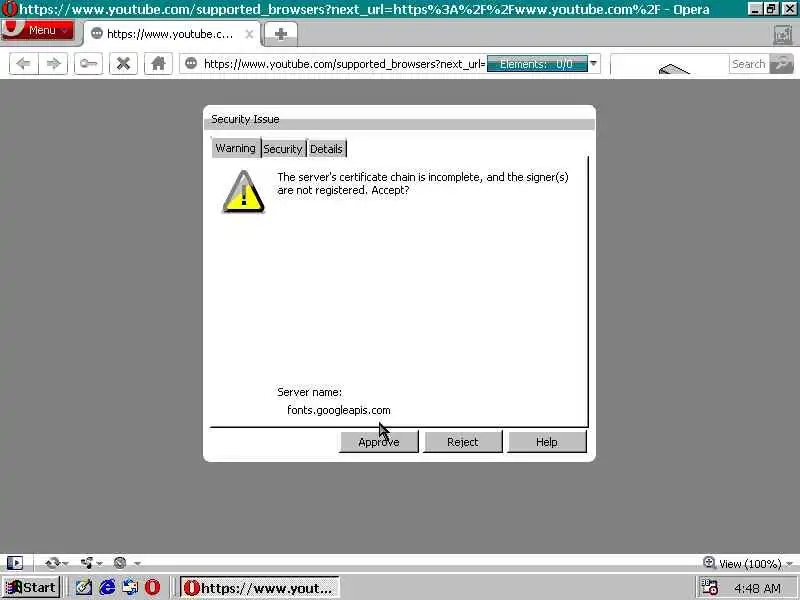800x600 pixels.
Task: Click the View (100%) zoom control
Action: pos(749,564)
